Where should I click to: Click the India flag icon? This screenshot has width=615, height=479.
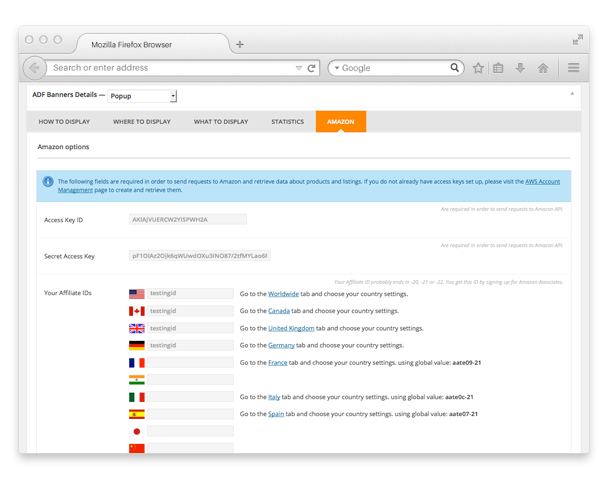click(137, 380)
